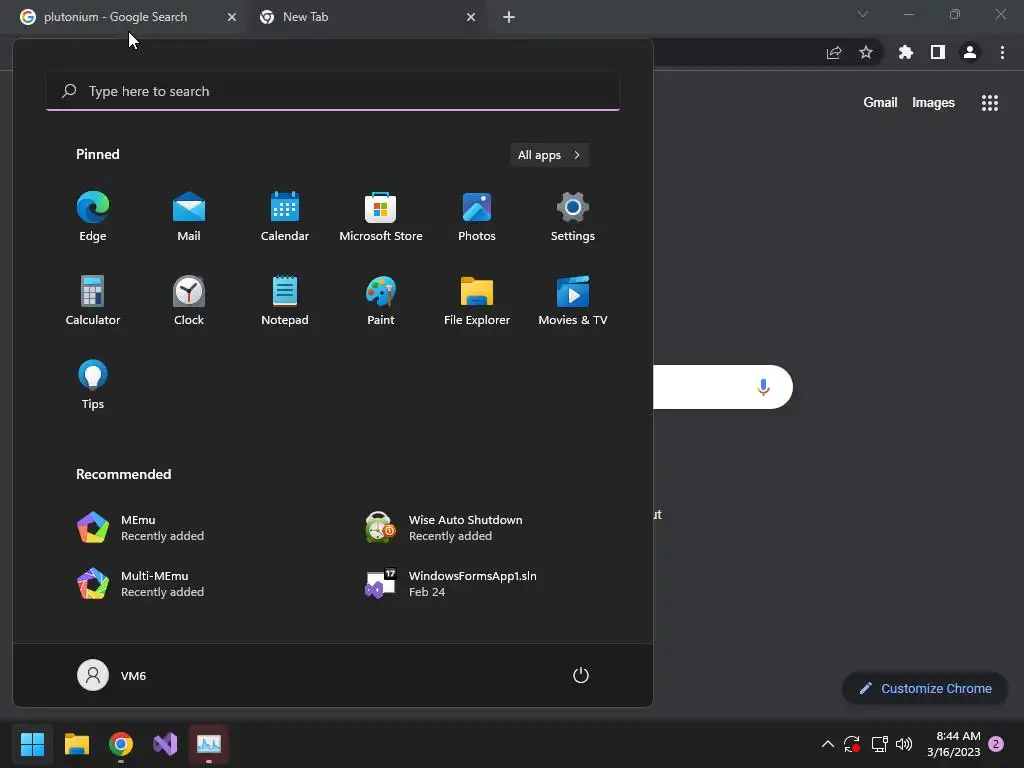
Task: Open Chrome three-dot menu
Action: tap(1002, 52)
